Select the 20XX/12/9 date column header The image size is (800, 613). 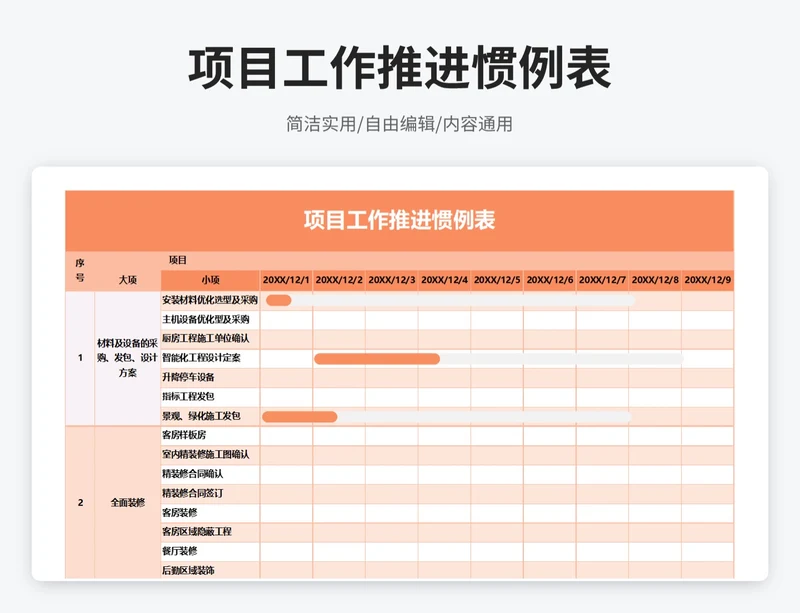pyautogui.click(x=708, y=280)
